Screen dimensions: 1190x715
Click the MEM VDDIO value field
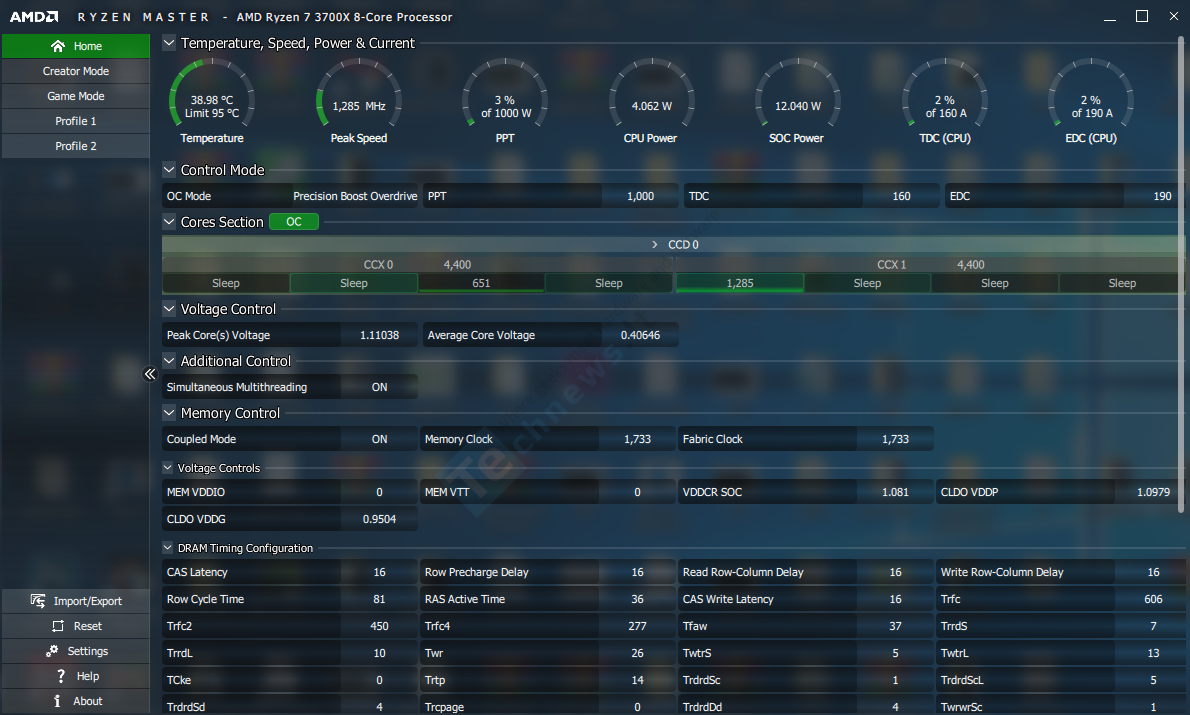[379, 493]
